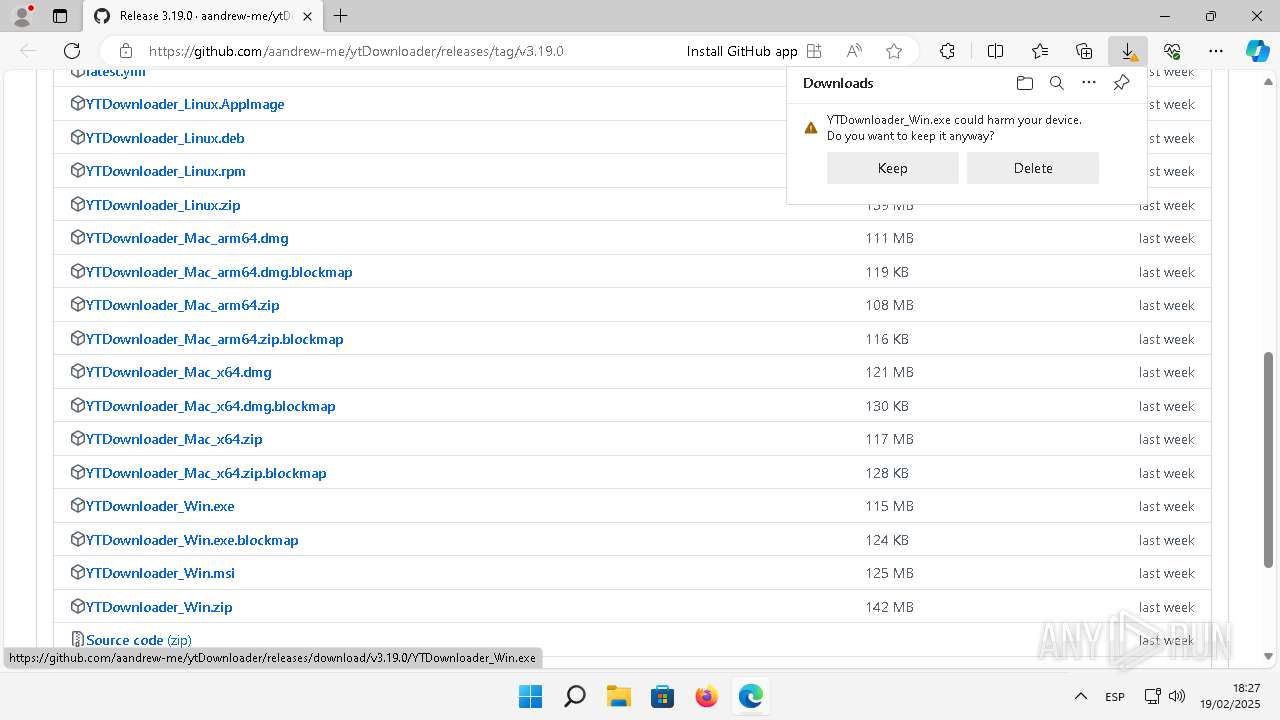Screen dimensions: 1280x720
Task: Keep the YTDownloader_Win.exe download
Action: point(892,168)
